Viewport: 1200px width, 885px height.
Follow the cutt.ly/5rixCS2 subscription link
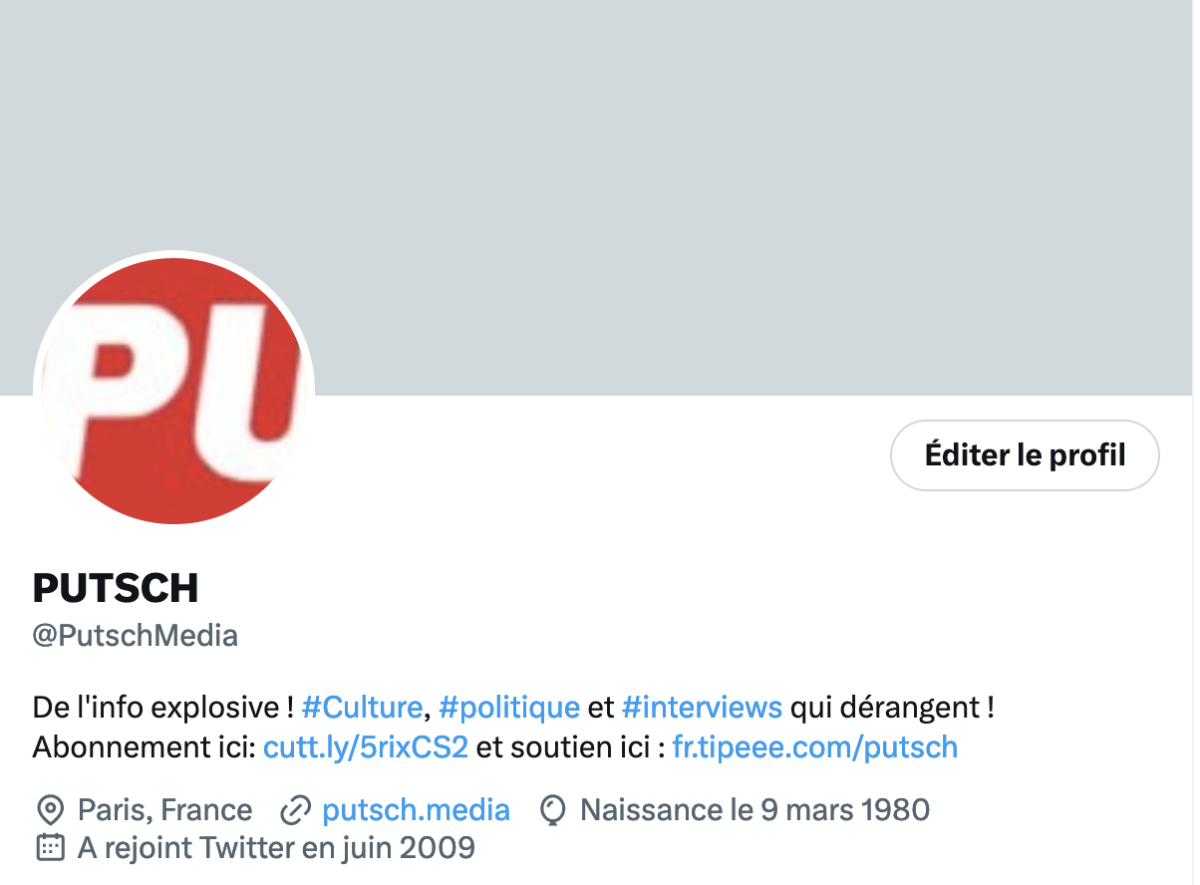tap(366, 747)
